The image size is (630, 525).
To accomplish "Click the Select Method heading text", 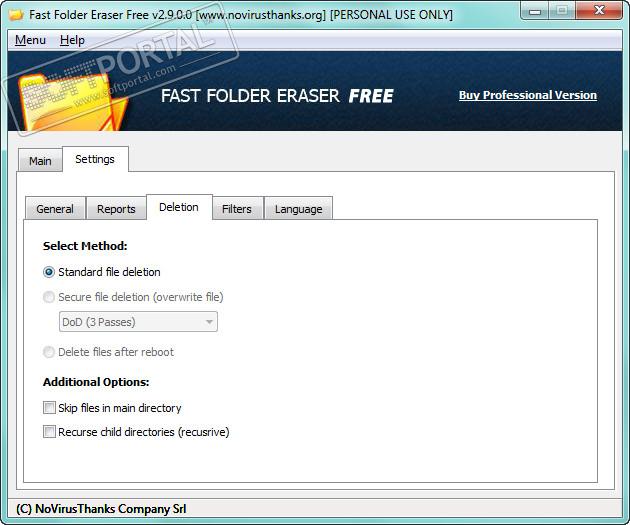I will pyautogui.click(x=85, y=246).
